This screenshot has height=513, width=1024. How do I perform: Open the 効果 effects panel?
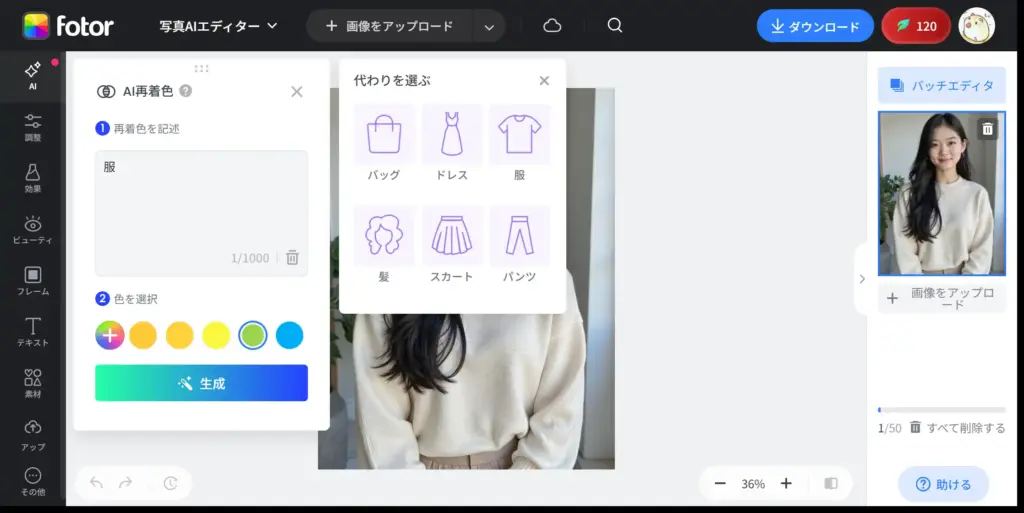pyautogui.click(x=32, y=178)
